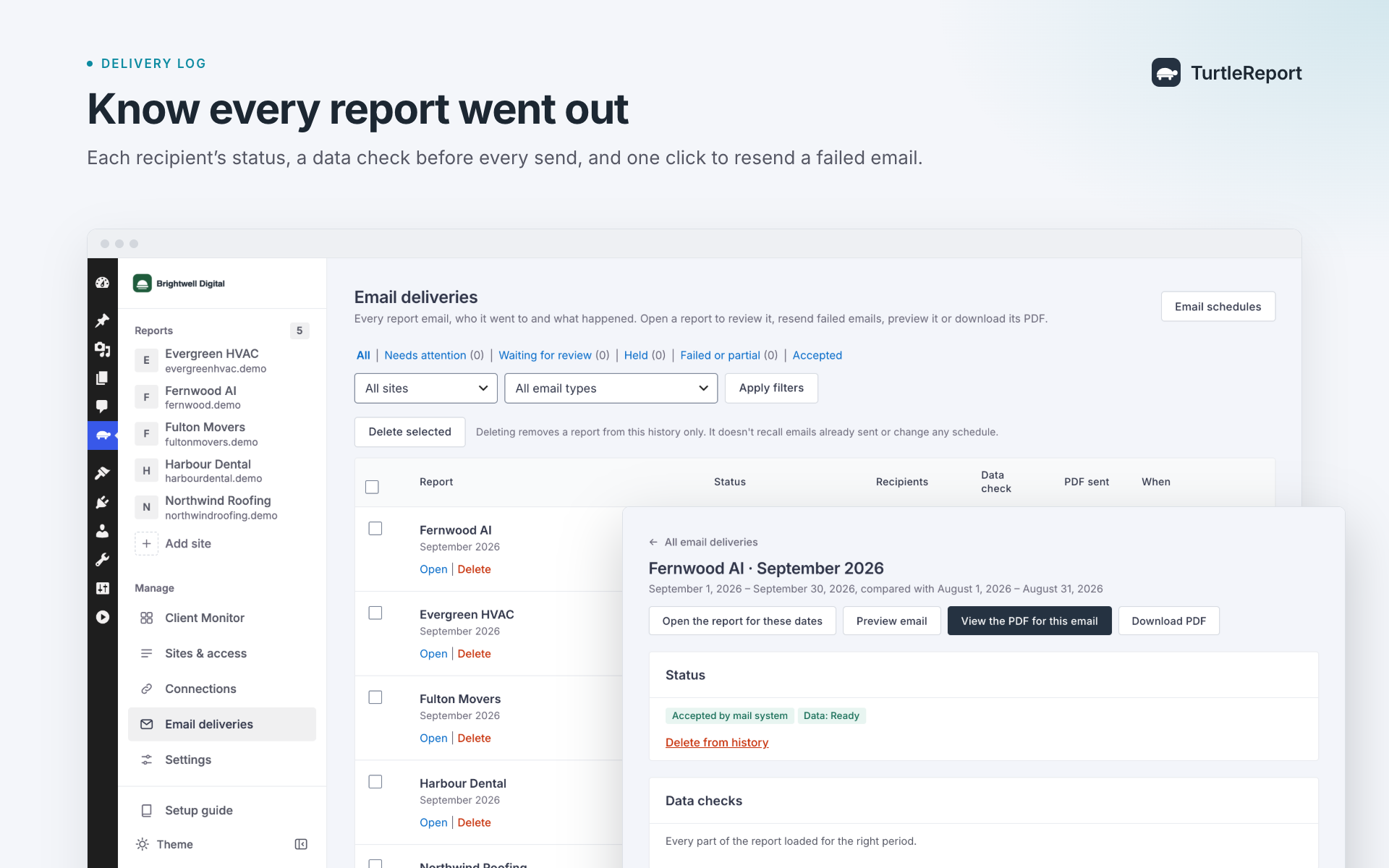Click the Brightwell Digital logo icon
Viewport: 1389px width, 868px height.
point(143,284)
